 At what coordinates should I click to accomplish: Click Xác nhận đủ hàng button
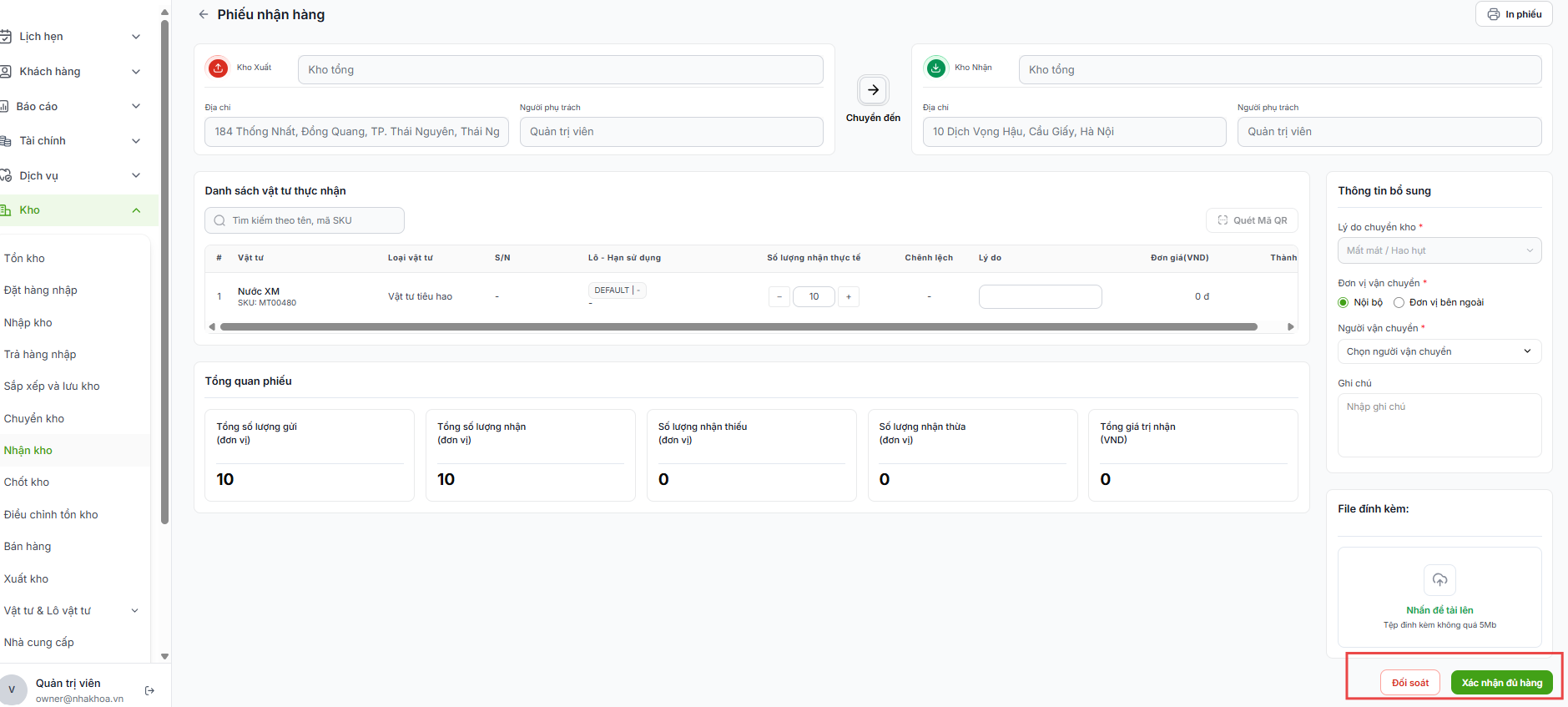[1502, 683]
